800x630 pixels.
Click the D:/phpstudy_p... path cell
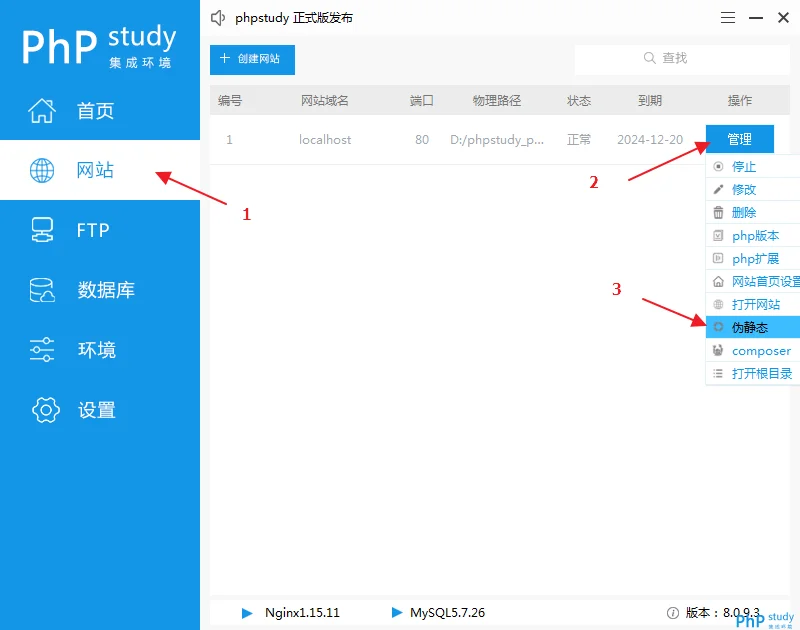click(x=497, y=140)
